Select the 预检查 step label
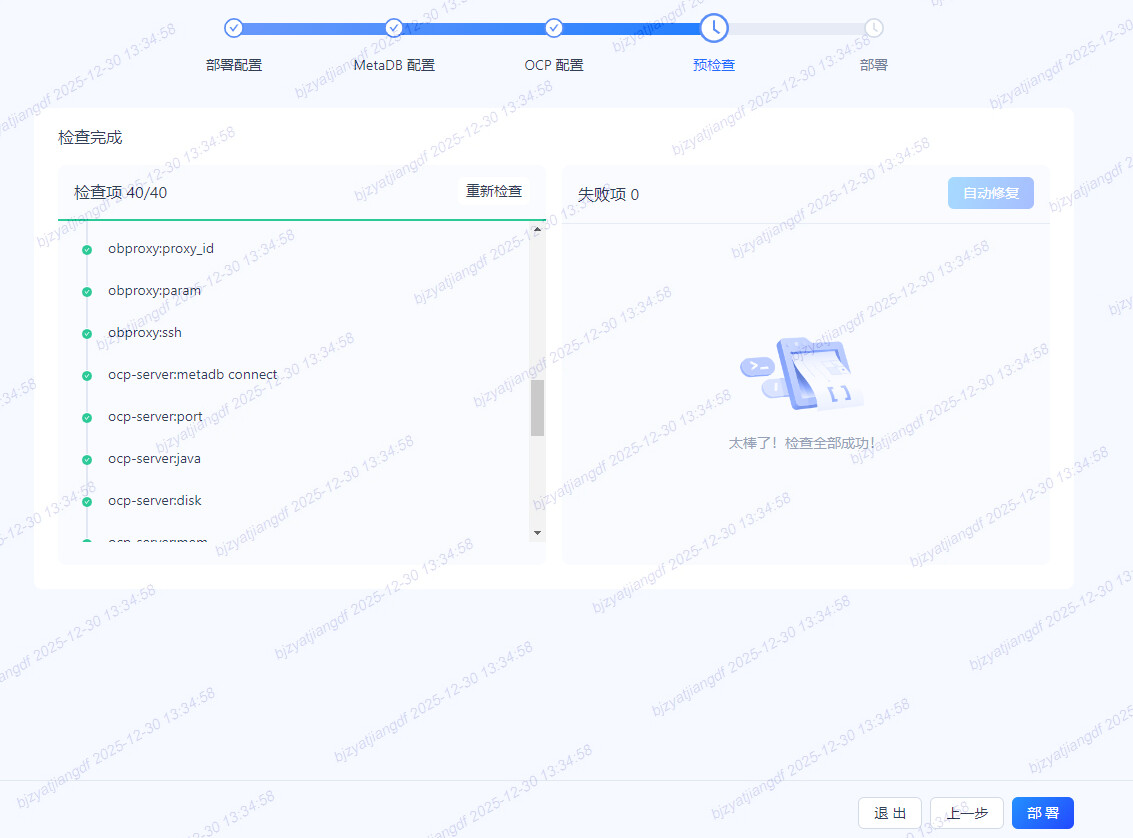Screen dimensions: 1133x838 pyautogui.click(x=714, y=65)
